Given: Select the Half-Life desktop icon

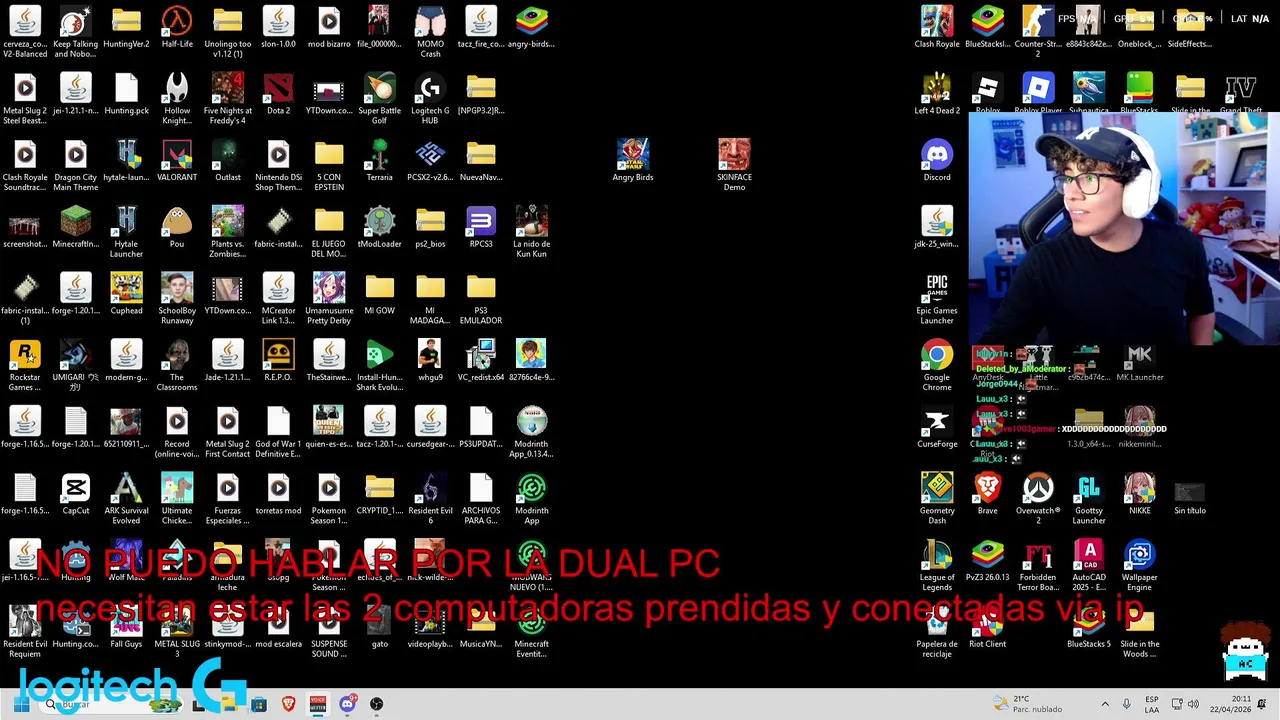Looking at the screenshot, I should point(177,28).
